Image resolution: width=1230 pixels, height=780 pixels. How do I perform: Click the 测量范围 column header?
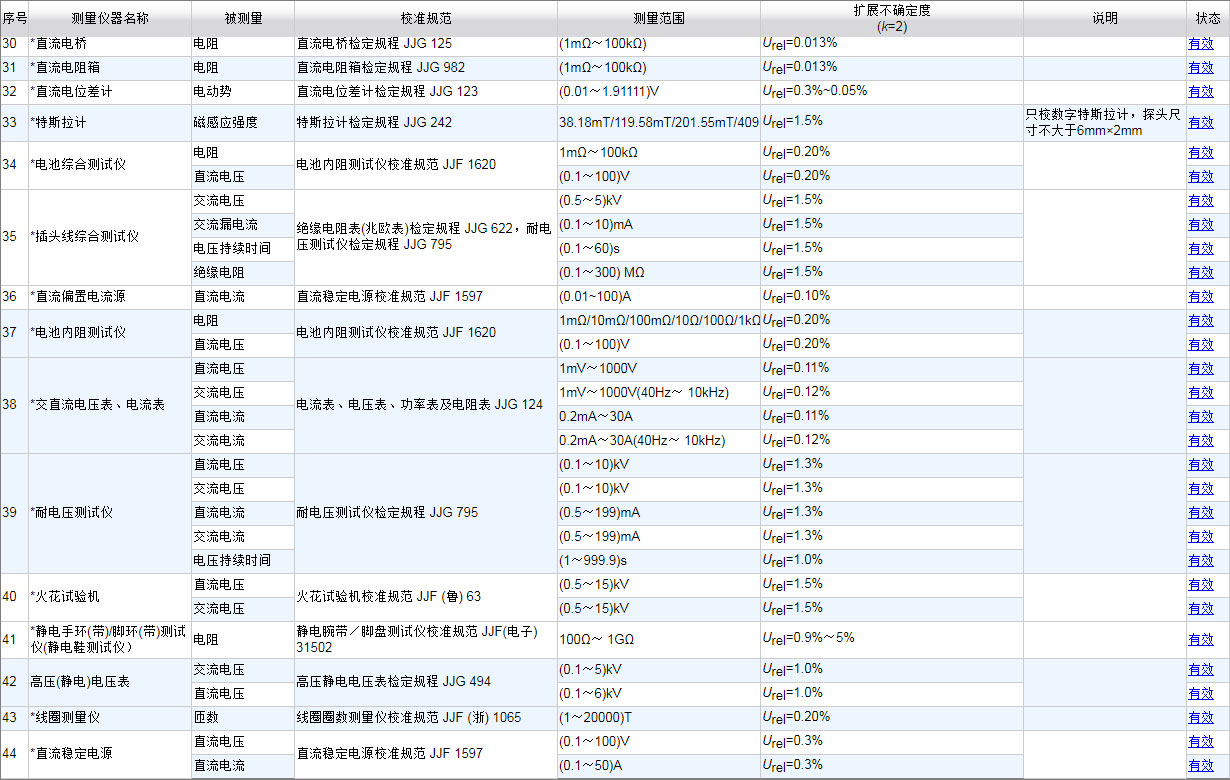pos(658,19)
